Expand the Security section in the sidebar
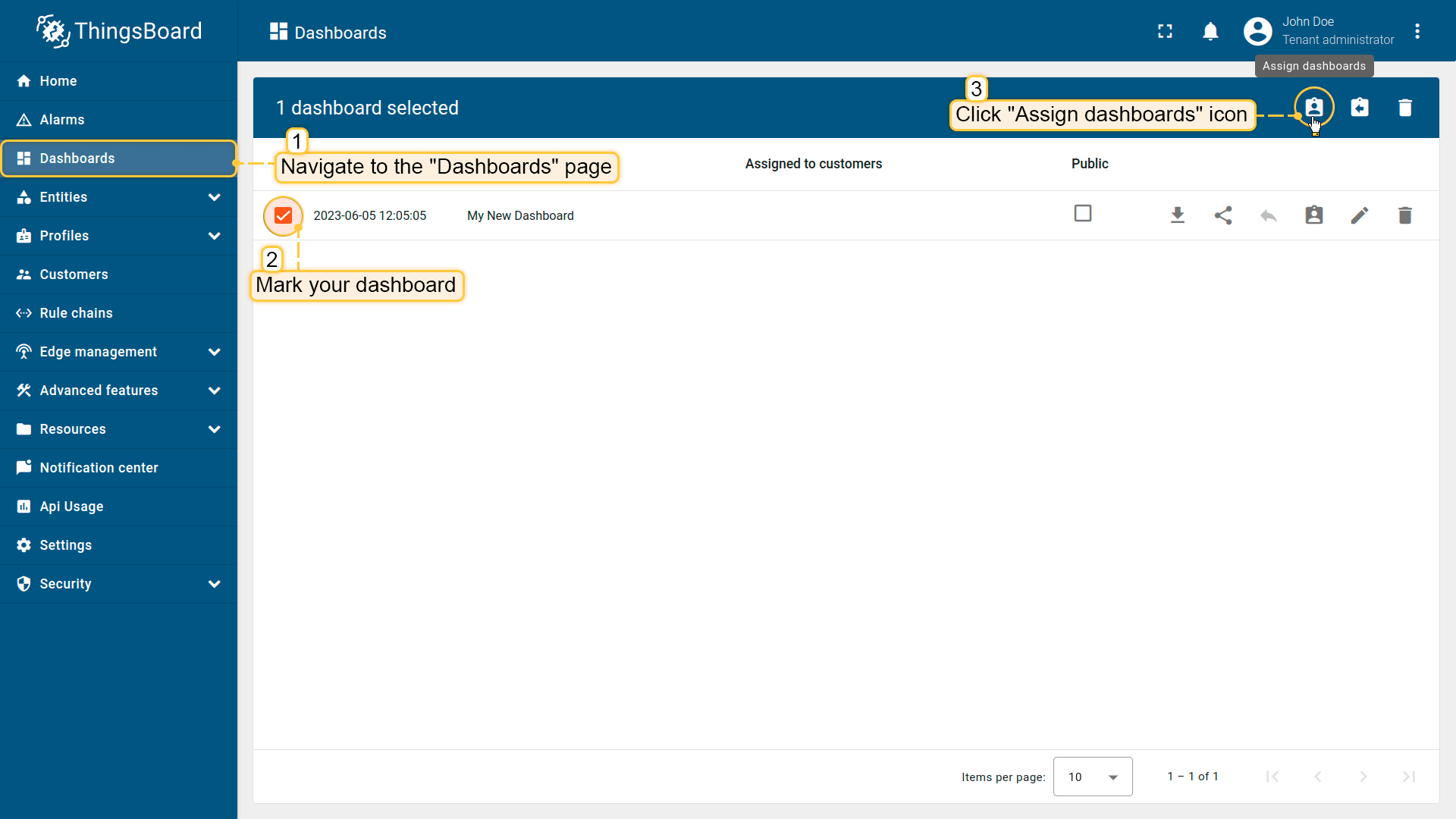Viewport: 1456px width, 819px height. pos(215,584)
